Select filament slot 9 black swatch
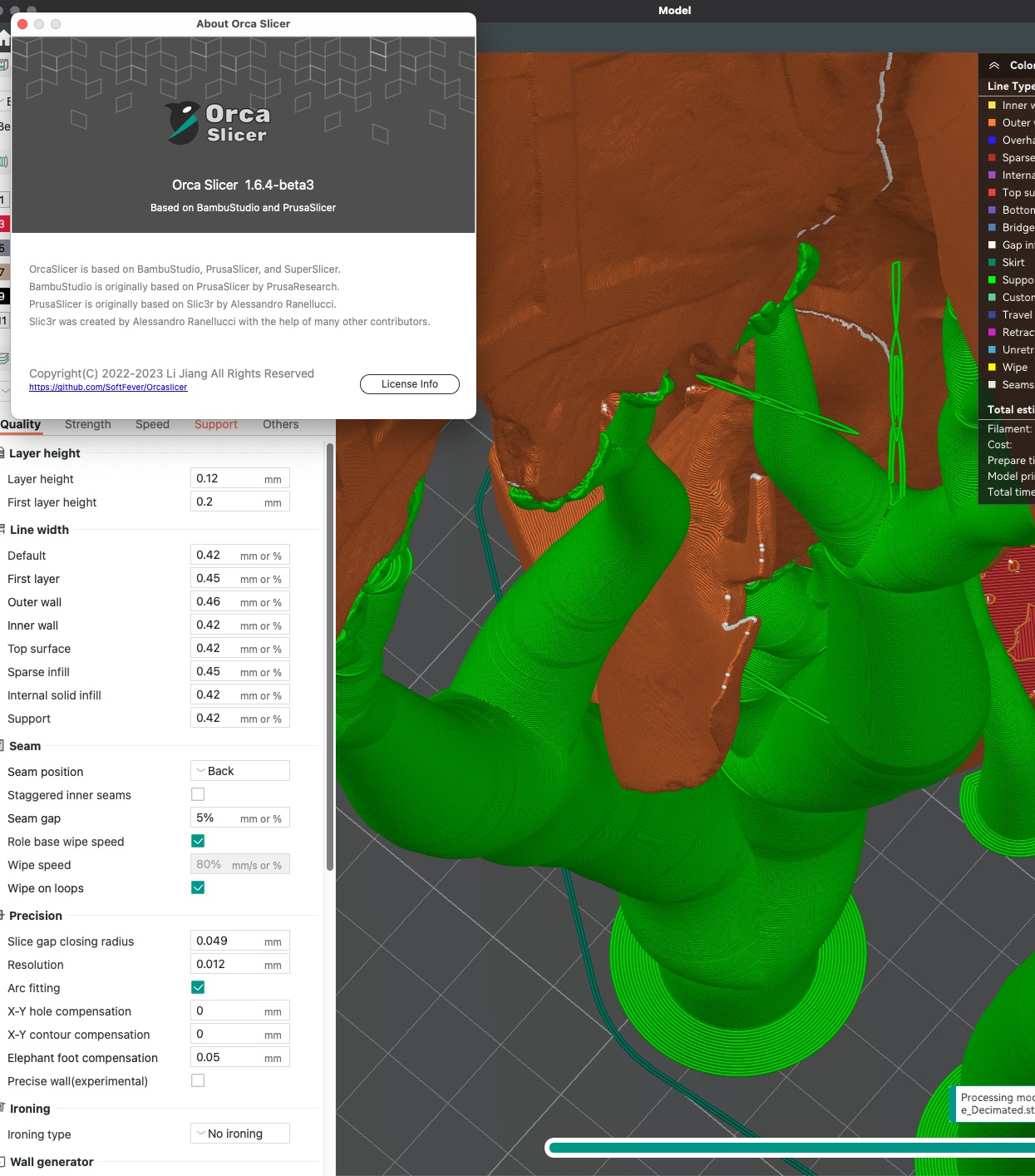The width and height of the screenshot is (1035, 1176). pyautogui.click(x=4, y=291)
